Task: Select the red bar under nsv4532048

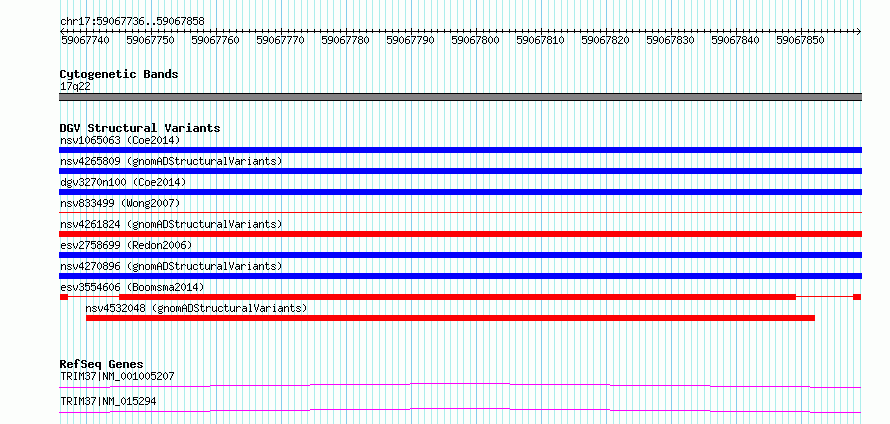Action: [x=450, y=318]
